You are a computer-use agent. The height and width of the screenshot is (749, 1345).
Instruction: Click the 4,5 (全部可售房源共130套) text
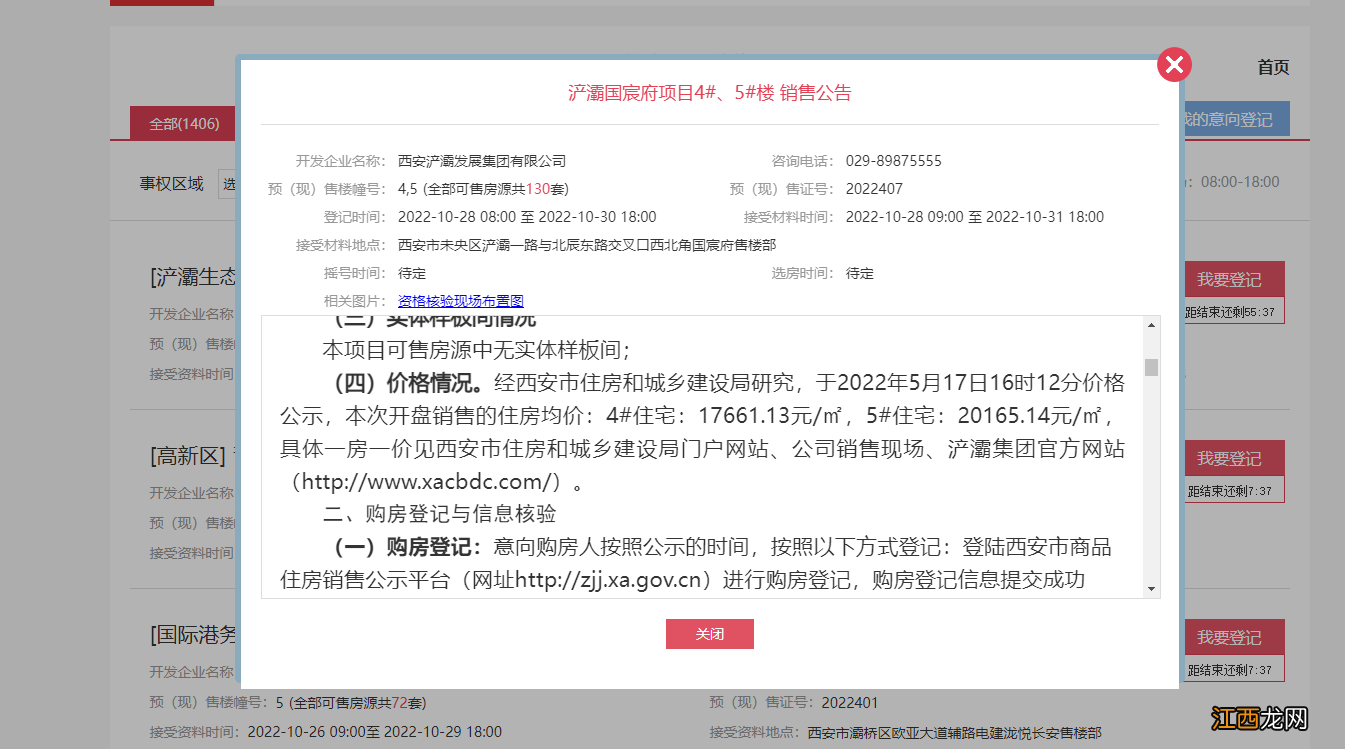pos(484,189)
